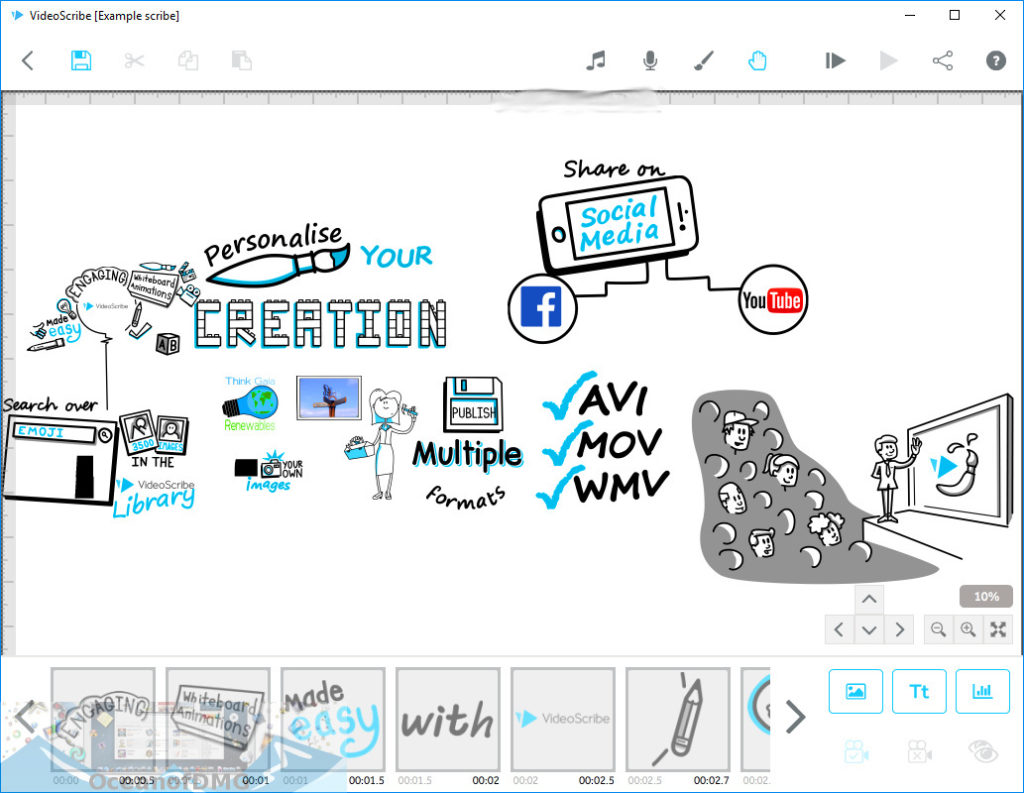This screenshot has height=793, width=1024.
Task: Select the blue 'Library' text on canvas
Action: 153,502
